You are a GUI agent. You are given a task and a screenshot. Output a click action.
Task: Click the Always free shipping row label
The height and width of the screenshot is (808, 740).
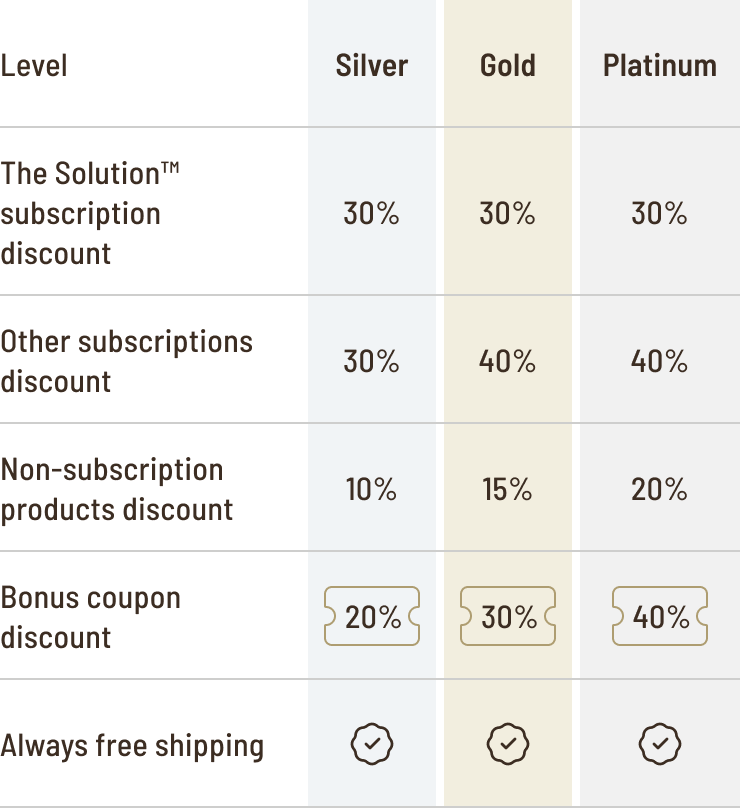coord(132,745)
